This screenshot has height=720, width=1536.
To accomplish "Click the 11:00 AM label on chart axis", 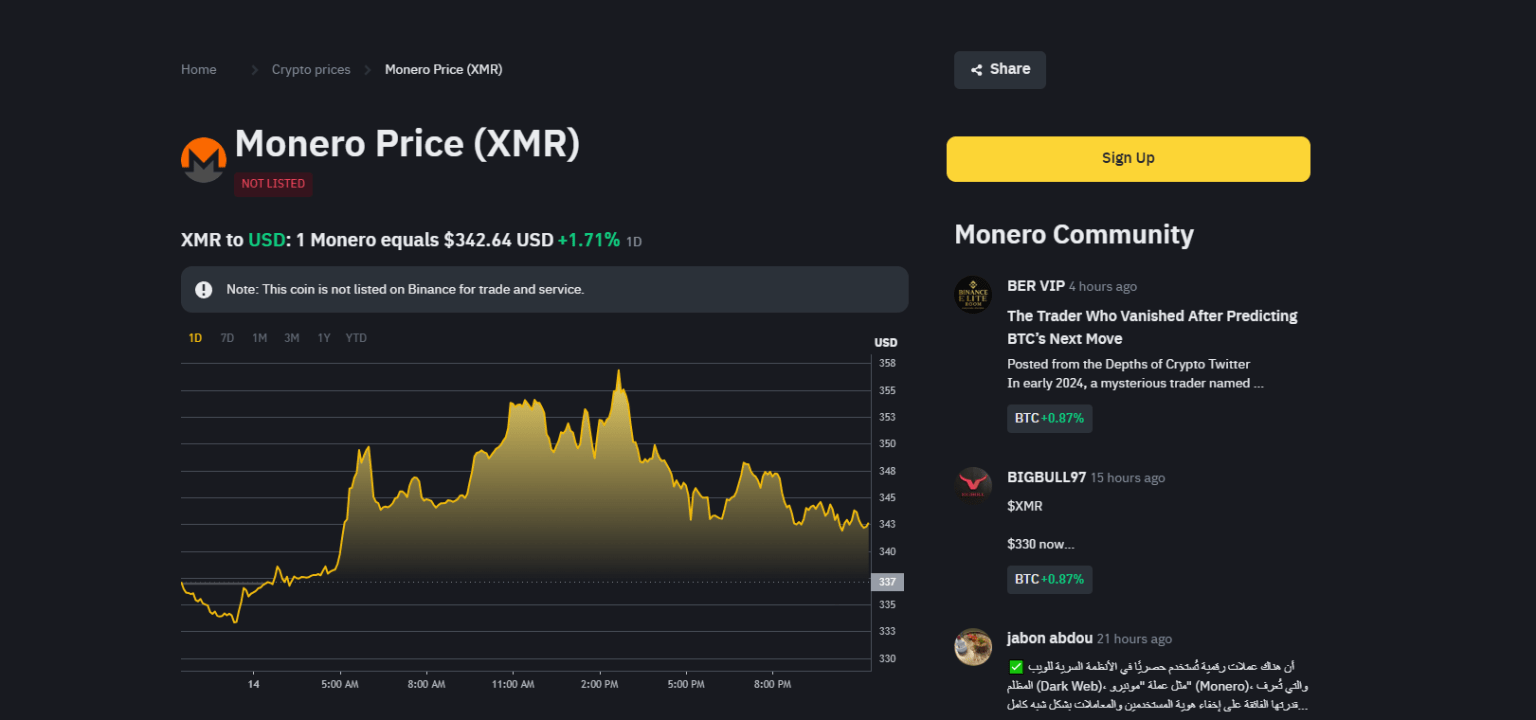I will click(x=513, y=685).
